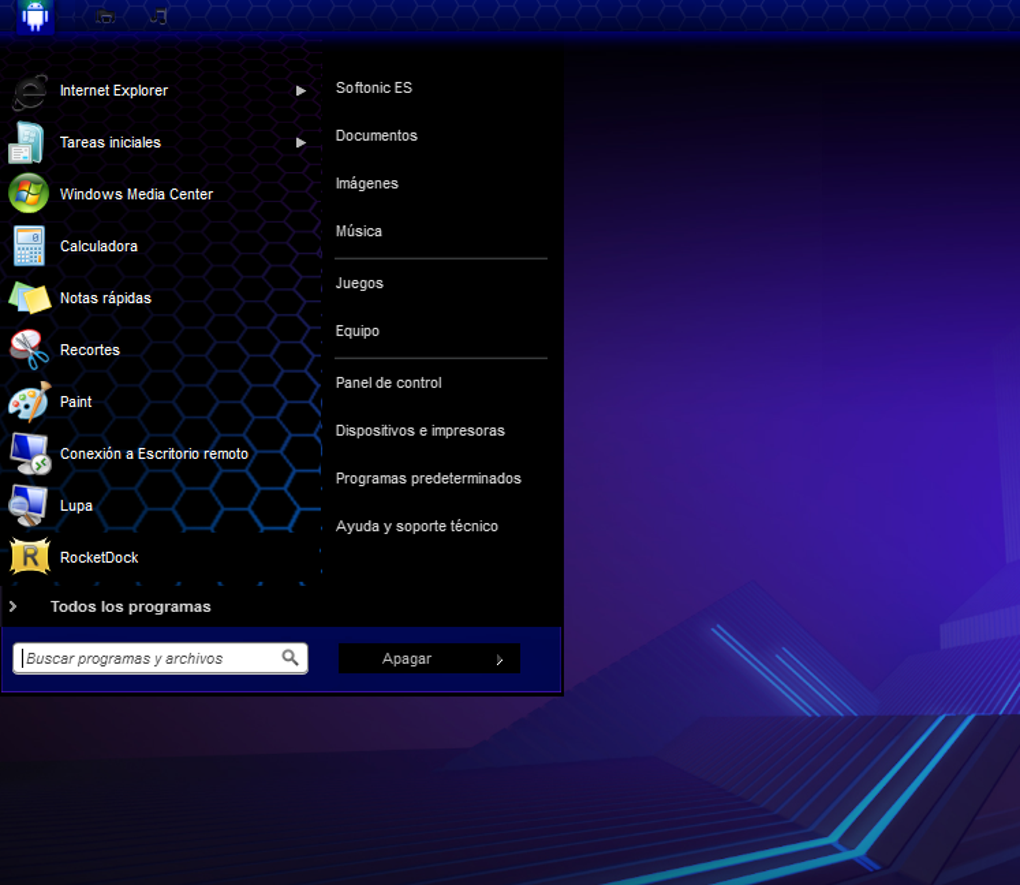Open Ayuda y soporte técnico
The height and width of the screenshot is (885, 1020).
point(417,526)
